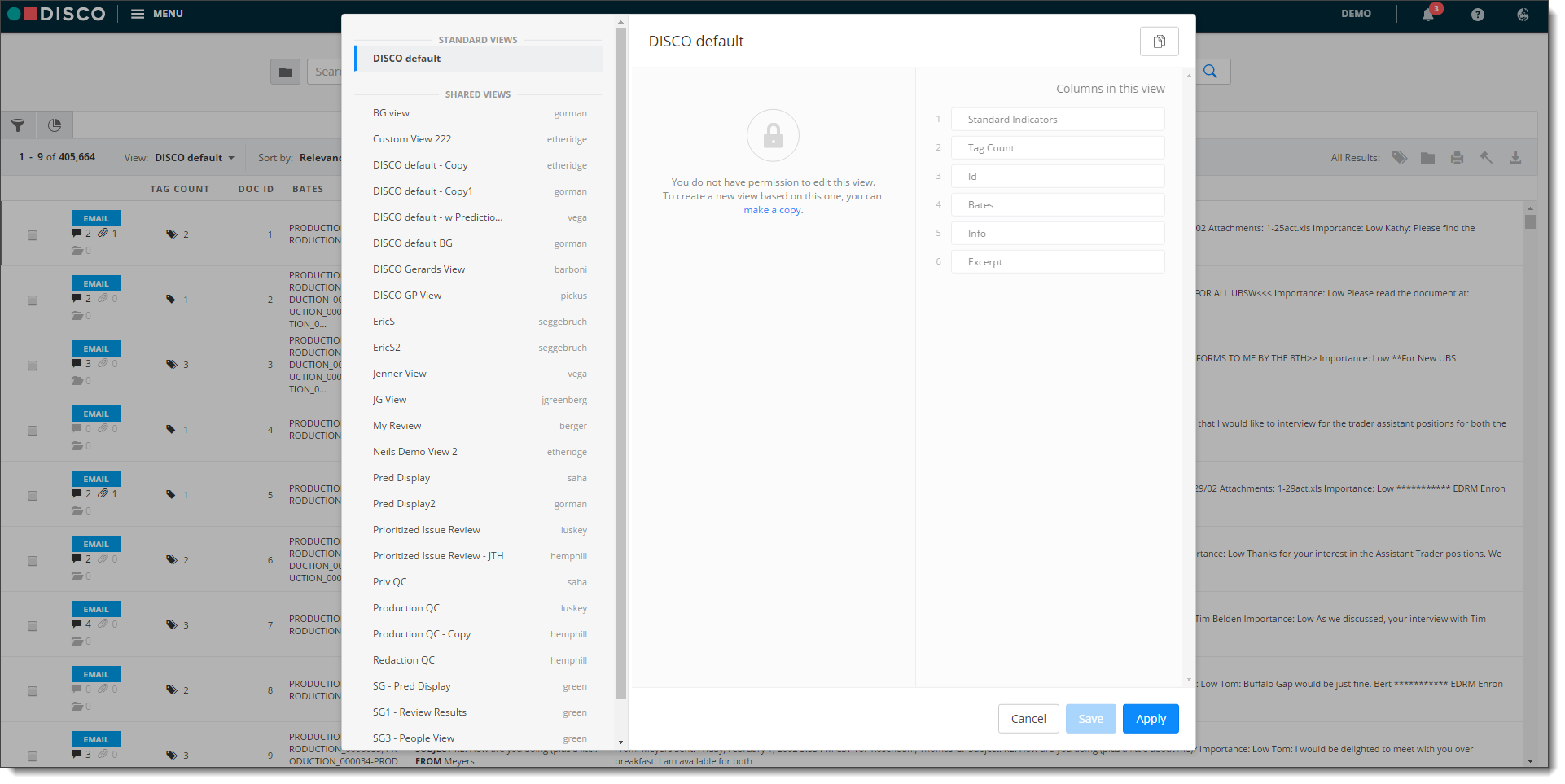Open the pie chart analytics tab
1565x784 pixels.
point(55,125)
